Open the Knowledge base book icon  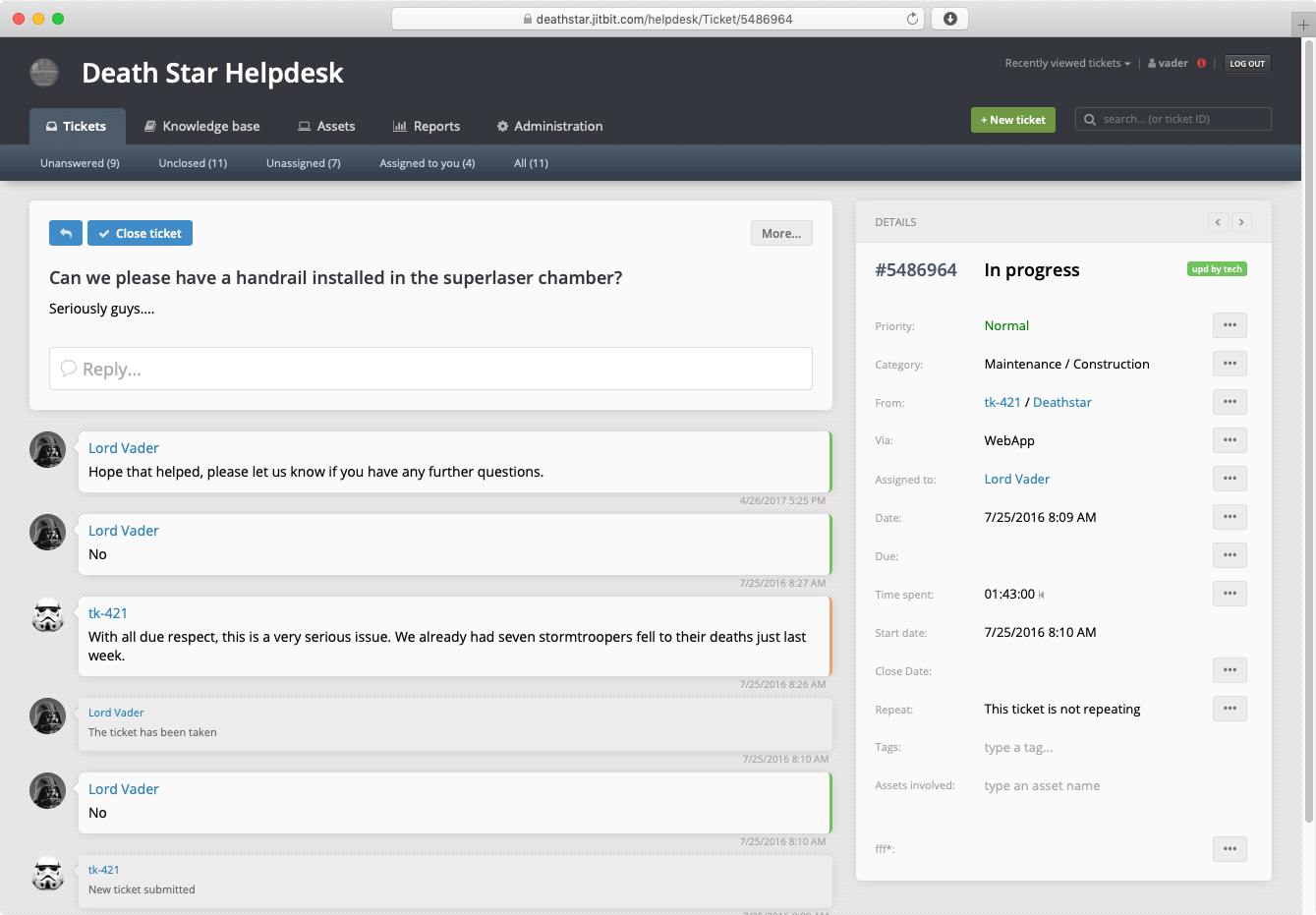click(x=149, y=126)
